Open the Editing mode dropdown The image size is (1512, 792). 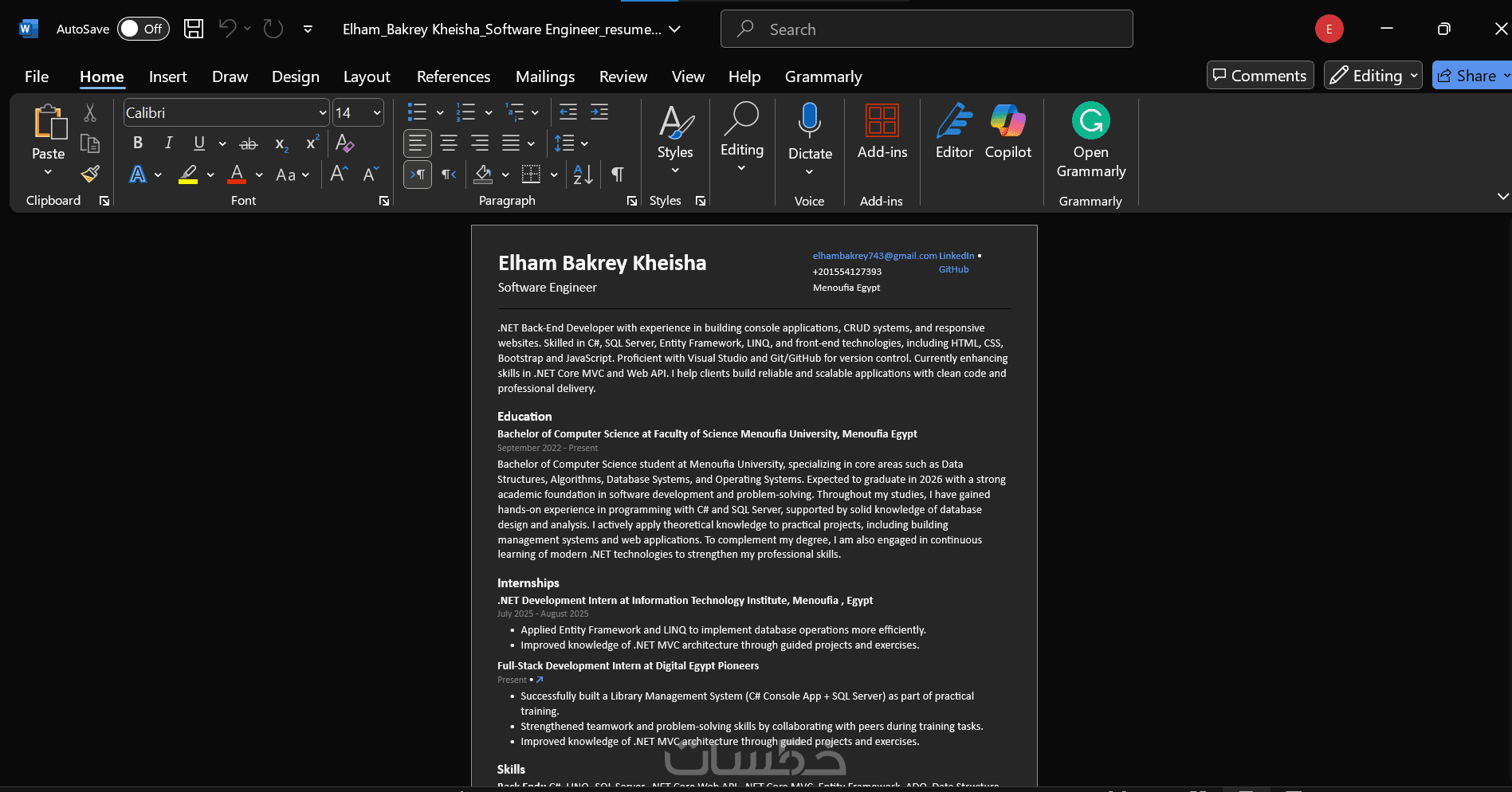(1373, 76)
